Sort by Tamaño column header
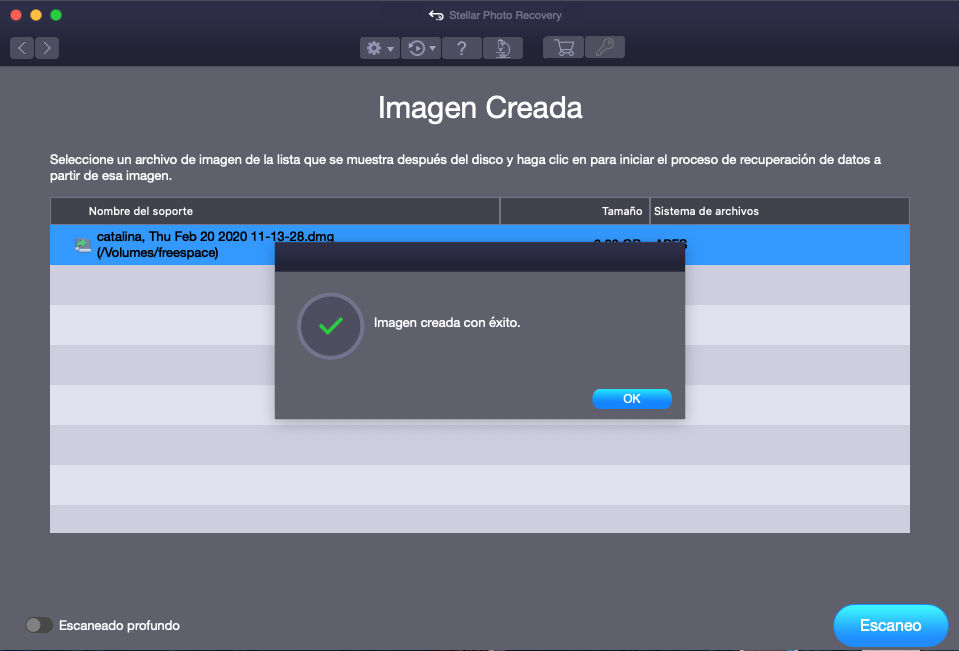This screenshot has width=959, height=651. 575,211
